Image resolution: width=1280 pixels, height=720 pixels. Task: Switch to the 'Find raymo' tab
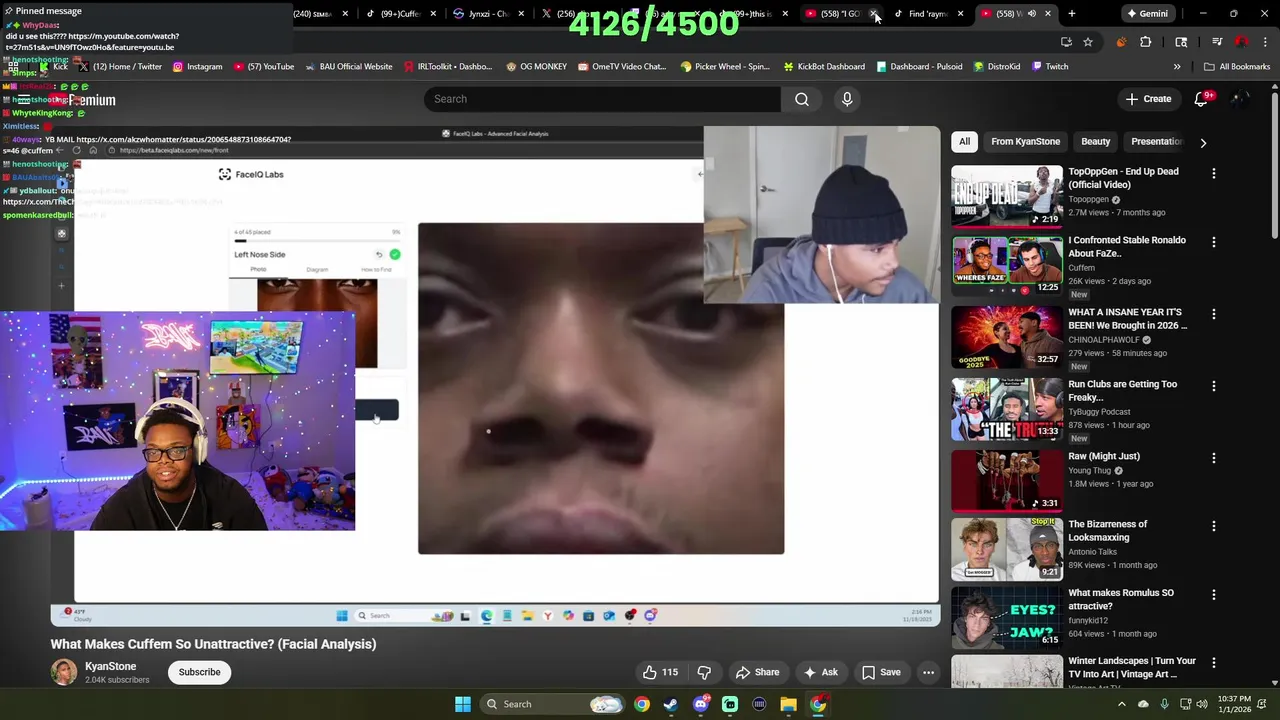pyautogui.click(x=929, y=14)
